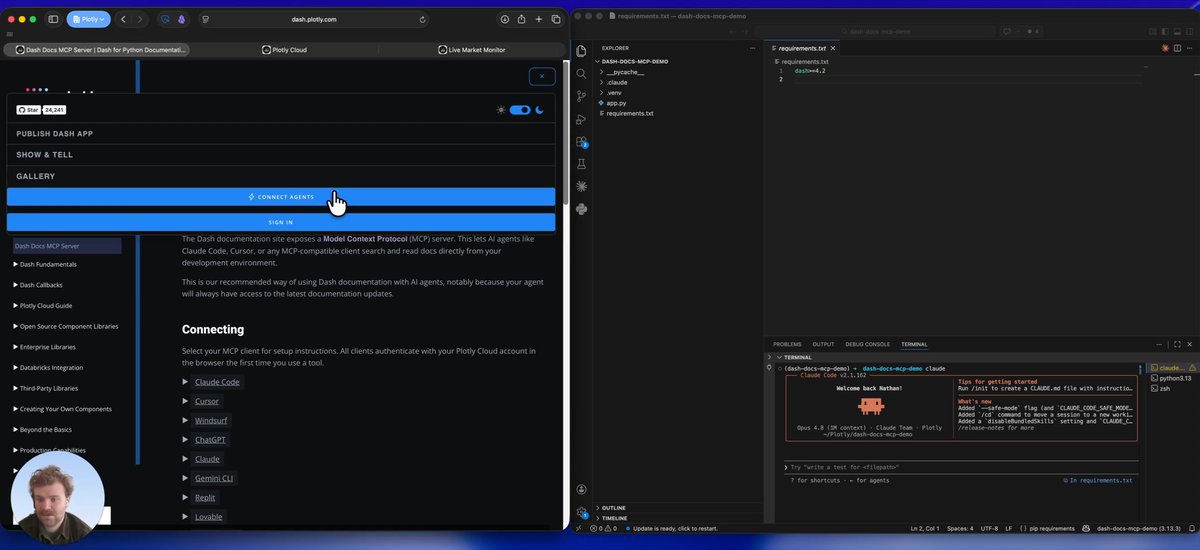Click the Claude Code prompt input line
Image resolution: width=1200 pixels, height=550 pixels.
960,467
